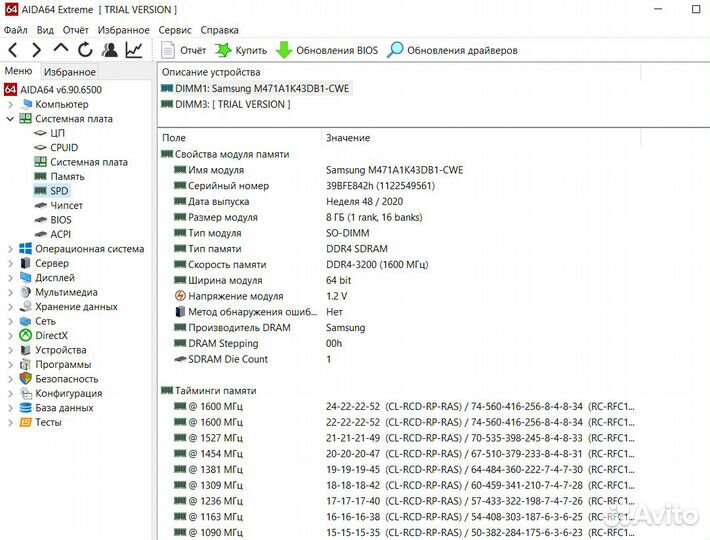The height and width of the screenshot is (540, 710).
Task: Select the Чипсет tree item
Action: 58,205
